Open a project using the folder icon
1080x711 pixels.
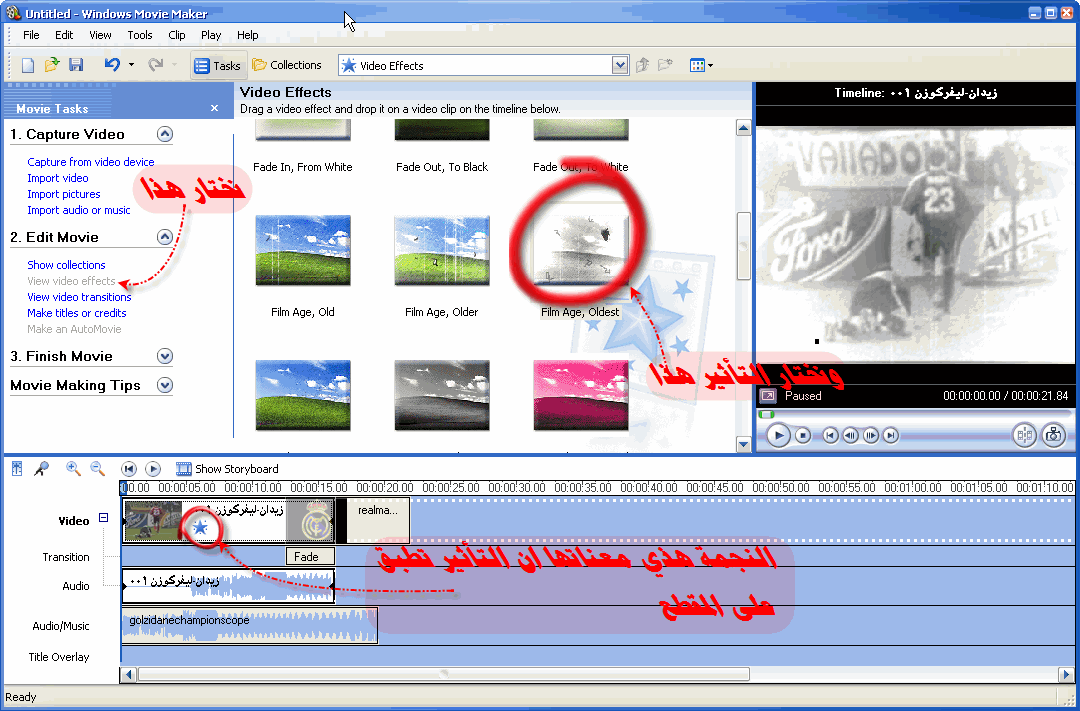click(52, 65)
